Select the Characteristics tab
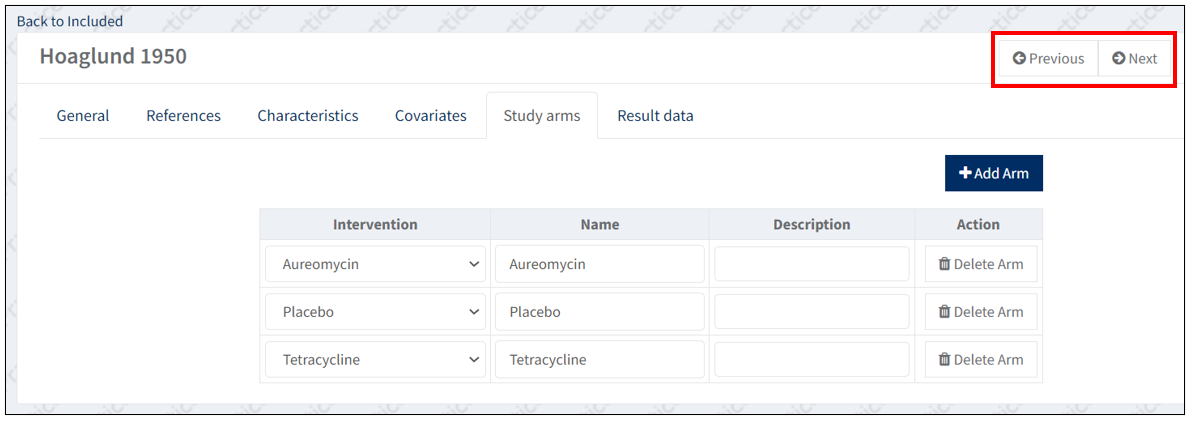1193x423 pixels. [307, 116]
